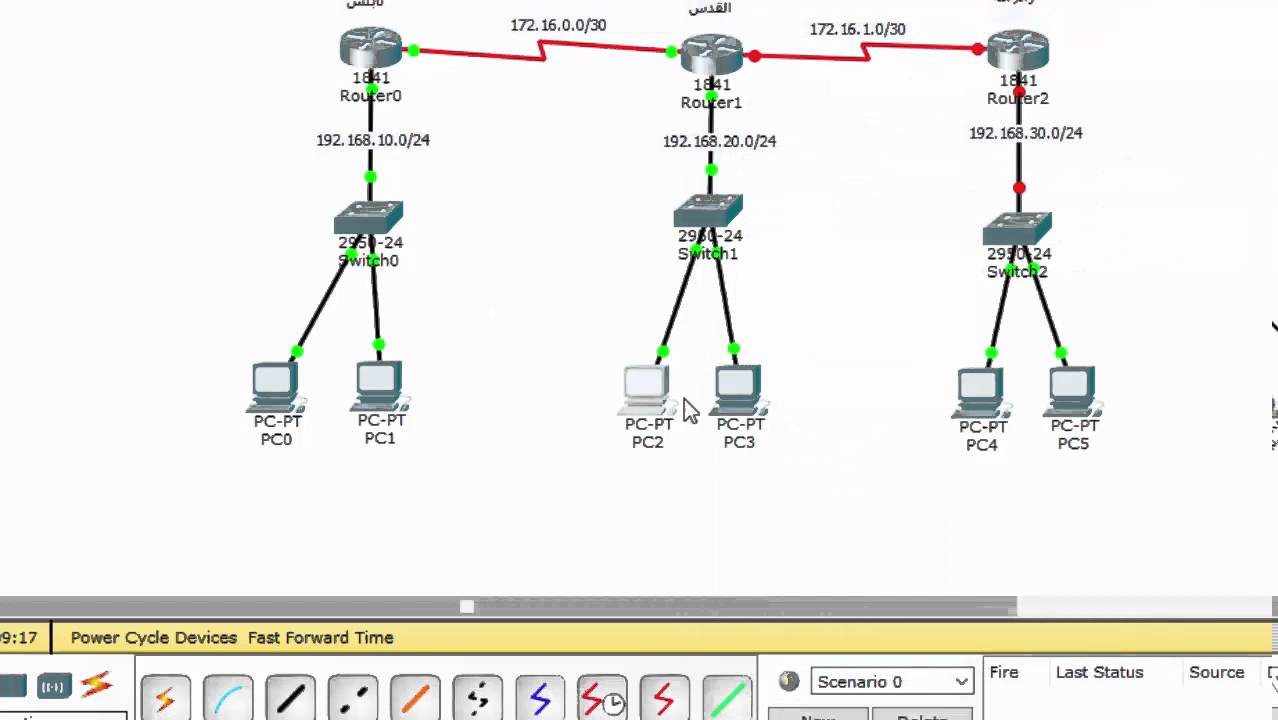Image resolution: width=1278 pixels, height=720 pixels.
Task: Choose the blue Coaxial cable
Action: pyautogui.click(x=540, y=697)
